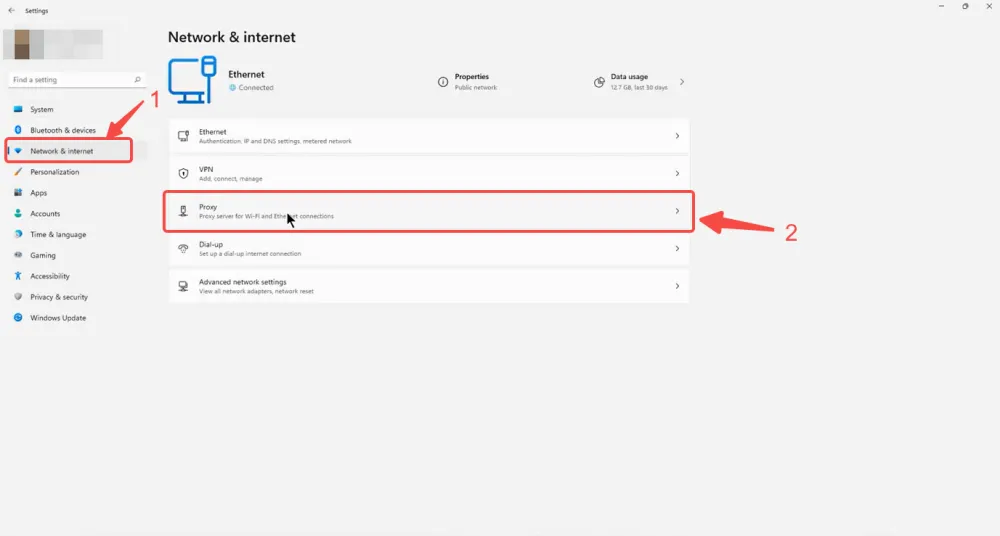The image size is (1000, 536).
Task: Close the Settings window
Action: tap(989, 6)
